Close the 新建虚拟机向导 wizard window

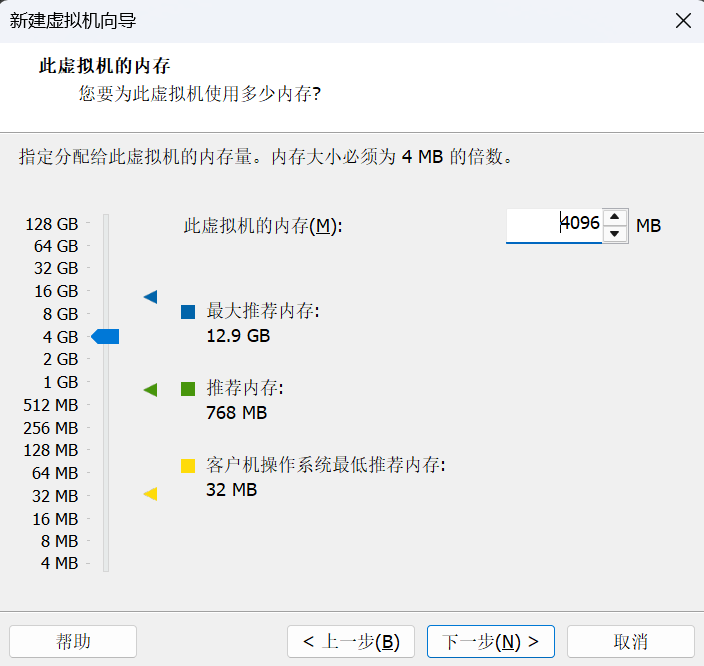(683, 21)
